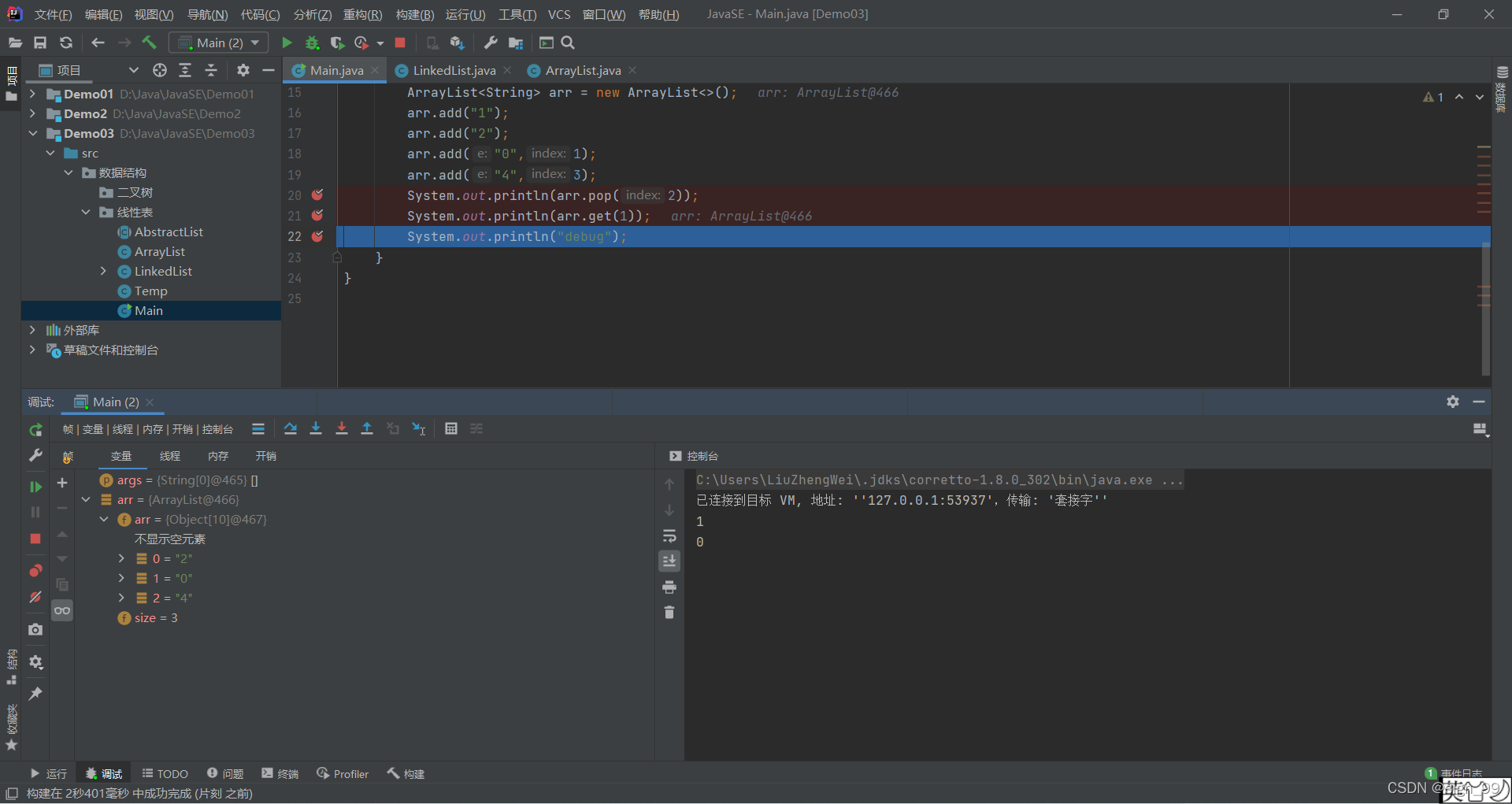1512x804 pixels.
Task: Stop the running process in the top toolbar
Action: point(400,43)
